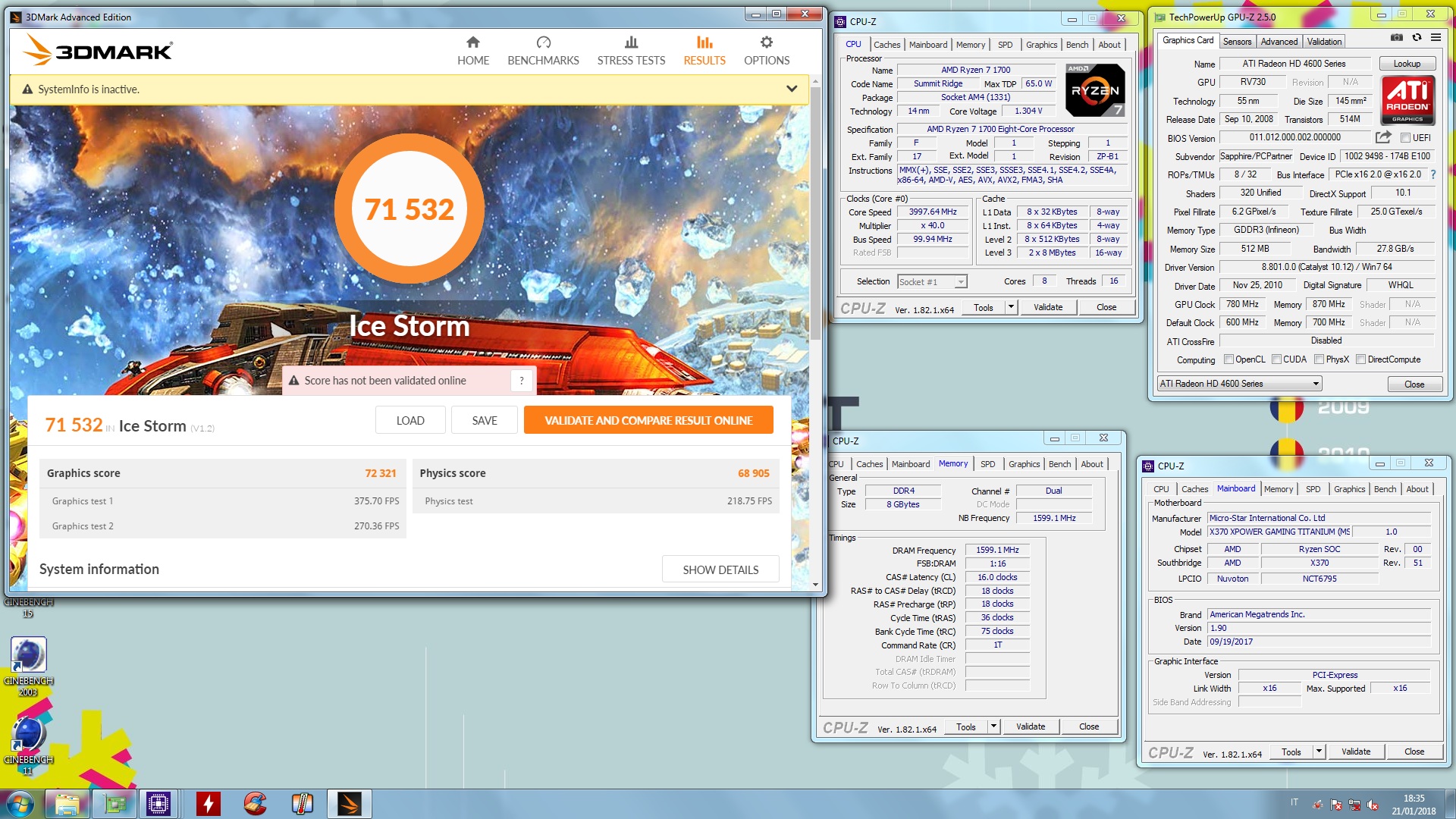Click SHOW DETAILS for System information

point(720,570)
